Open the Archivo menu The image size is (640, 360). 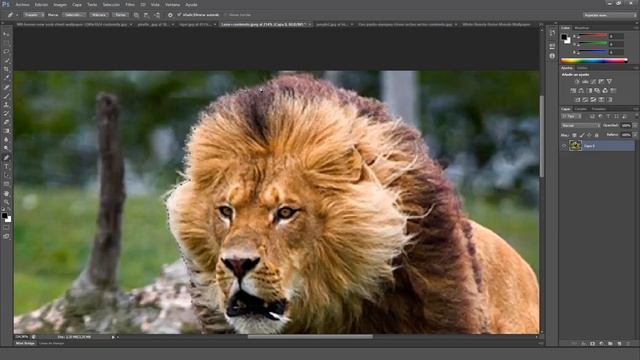pyautogui.click(x=23, y=4)
